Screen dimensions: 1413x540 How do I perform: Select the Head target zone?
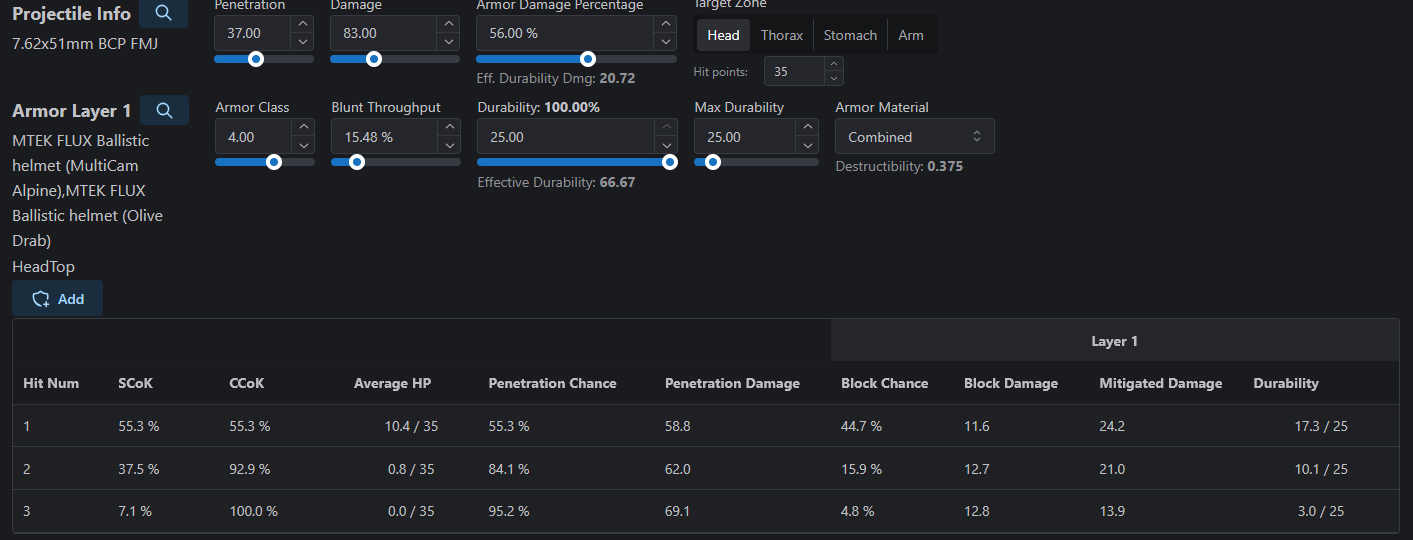tap(723, 35)
